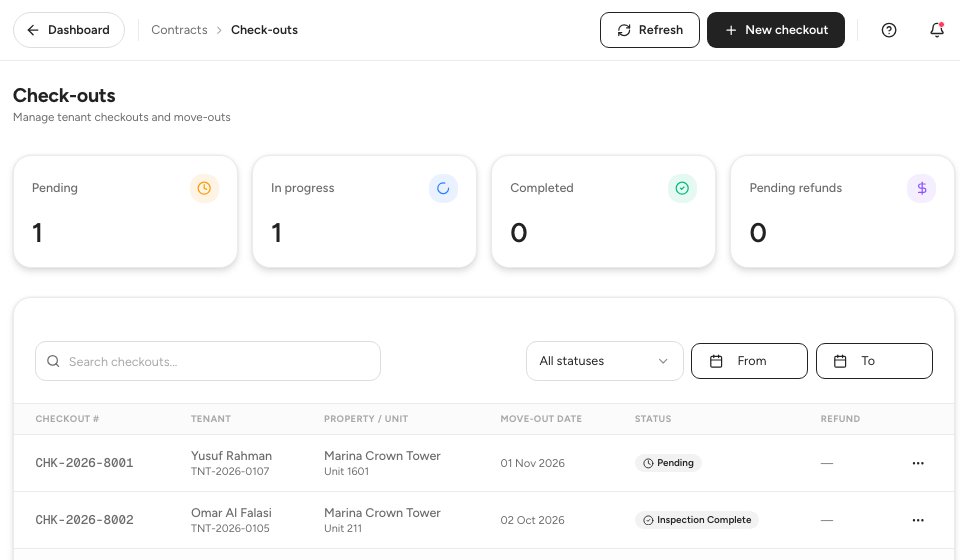Click tenant name Omar Al Falasi
Image resolution: width=960 pixels, height=560 pixels.
coord(231,513)
